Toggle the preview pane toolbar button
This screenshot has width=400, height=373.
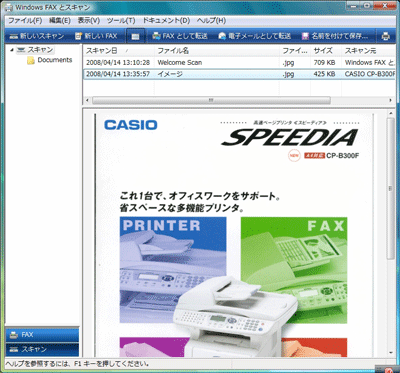(x=135, y=36)
